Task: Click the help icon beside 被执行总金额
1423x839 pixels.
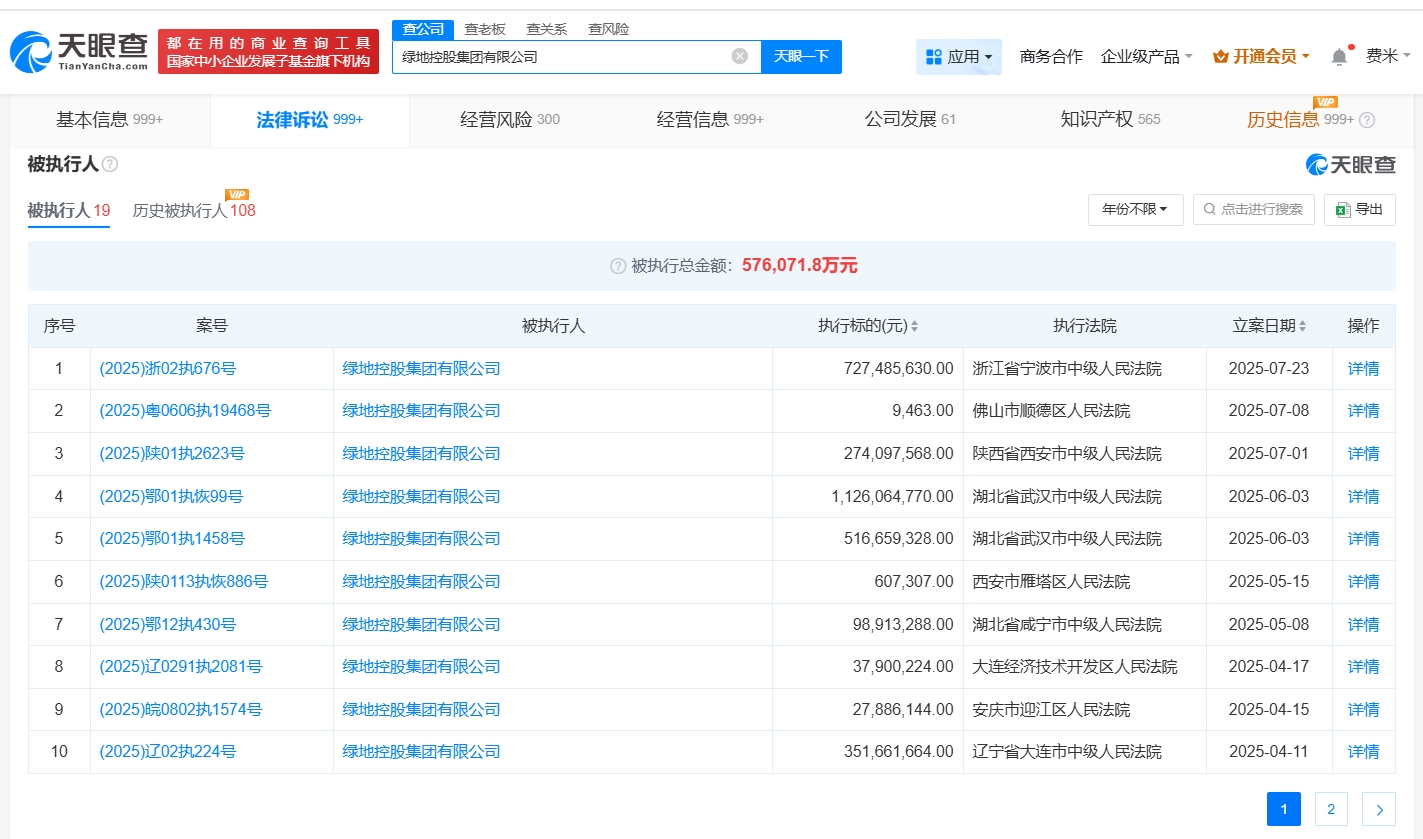Action: (618, 266)
